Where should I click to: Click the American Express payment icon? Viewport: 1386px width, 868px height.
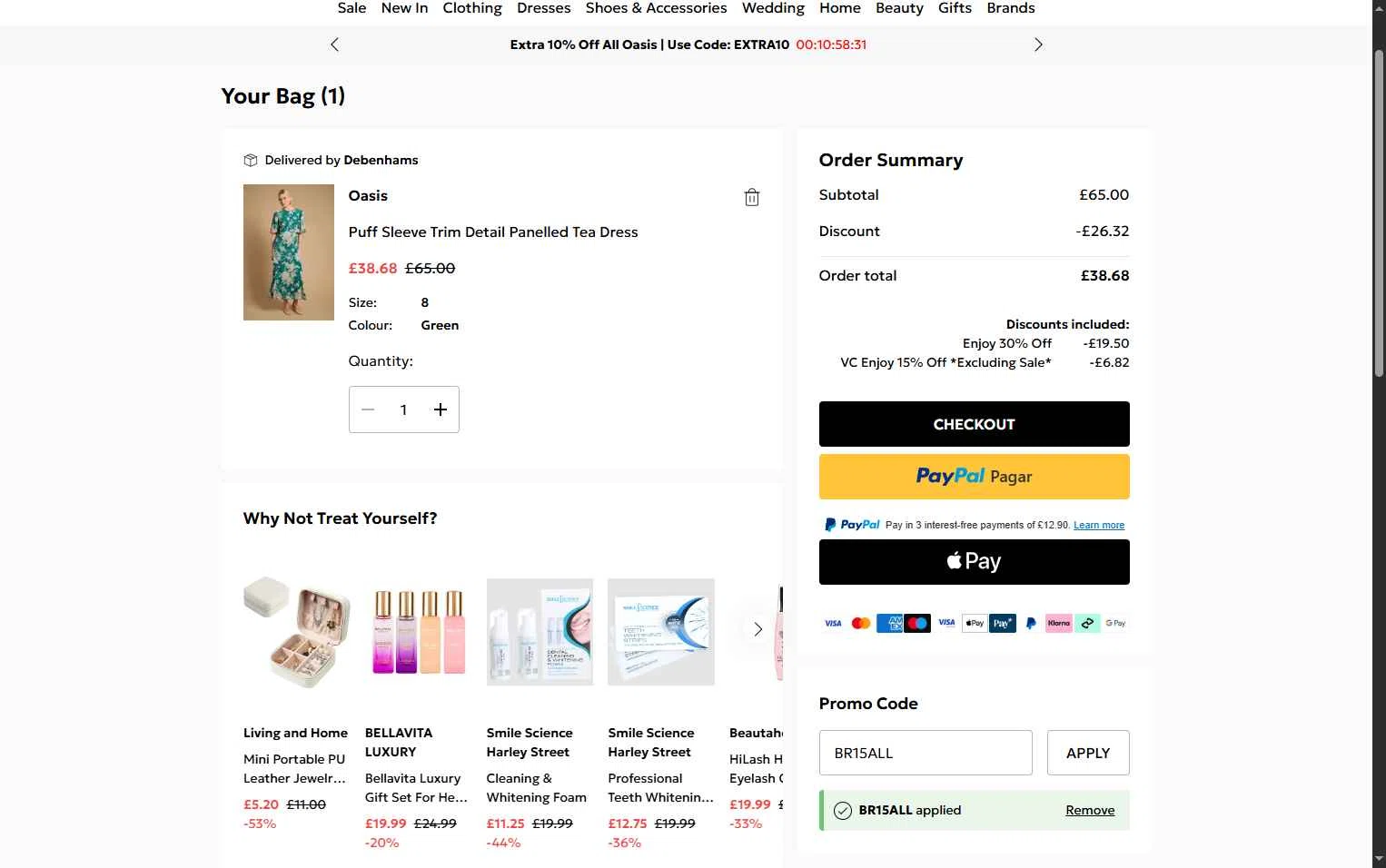[890, 623]
